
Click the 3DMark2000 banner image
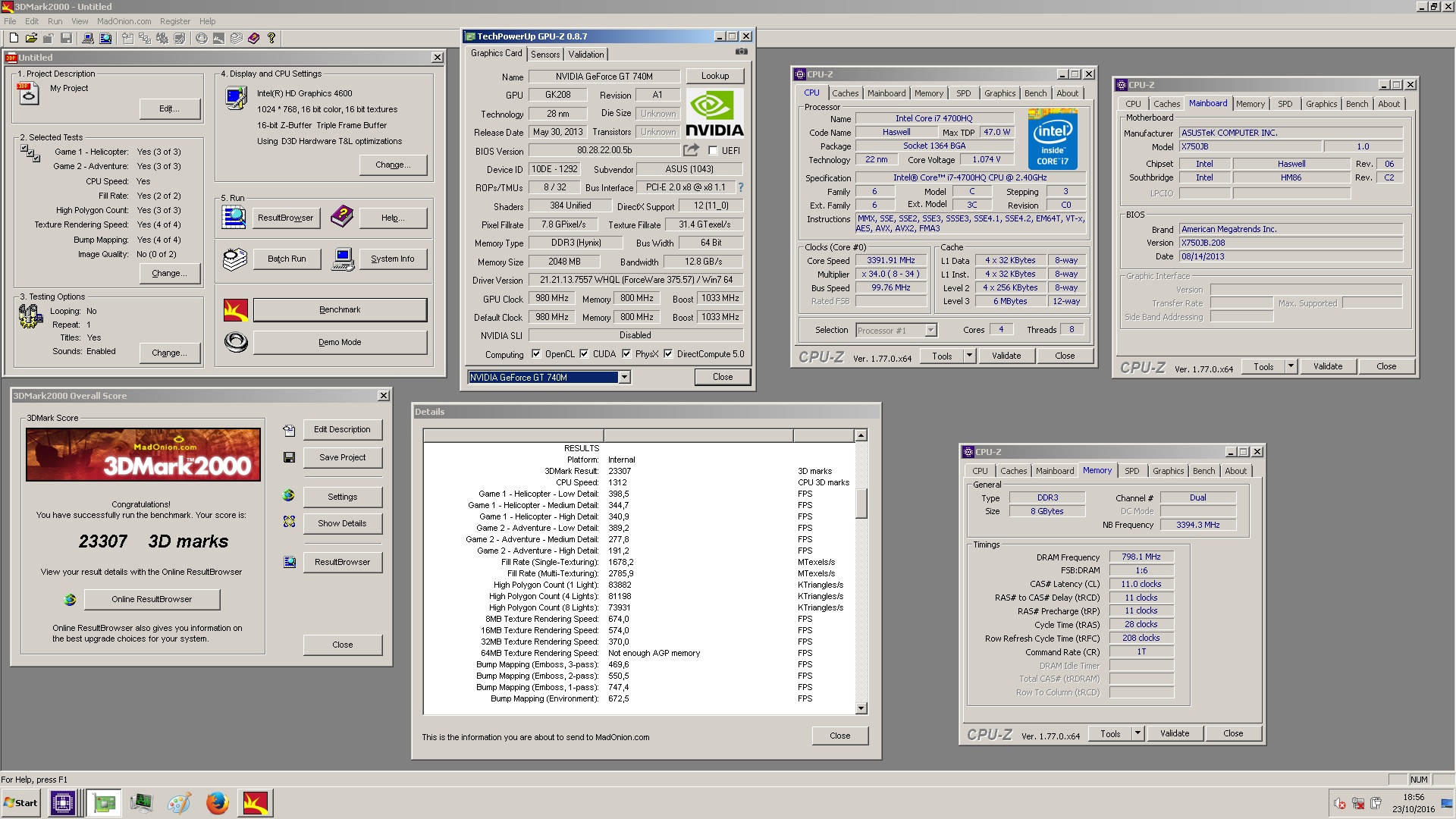(x=143, y=454)
